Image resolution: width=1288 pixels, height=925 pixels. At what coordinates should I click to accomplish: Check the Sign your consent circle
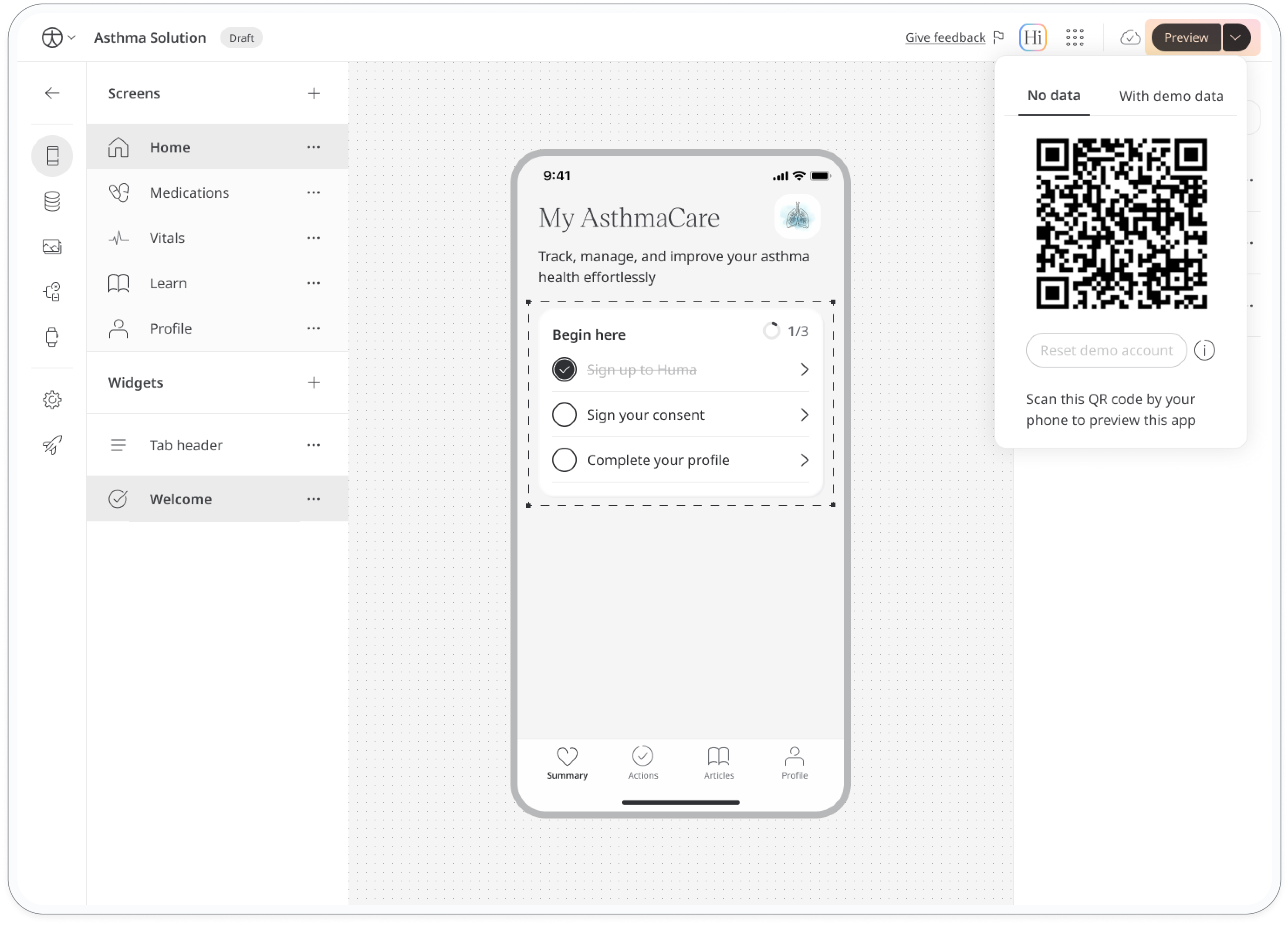pos(564,415)
